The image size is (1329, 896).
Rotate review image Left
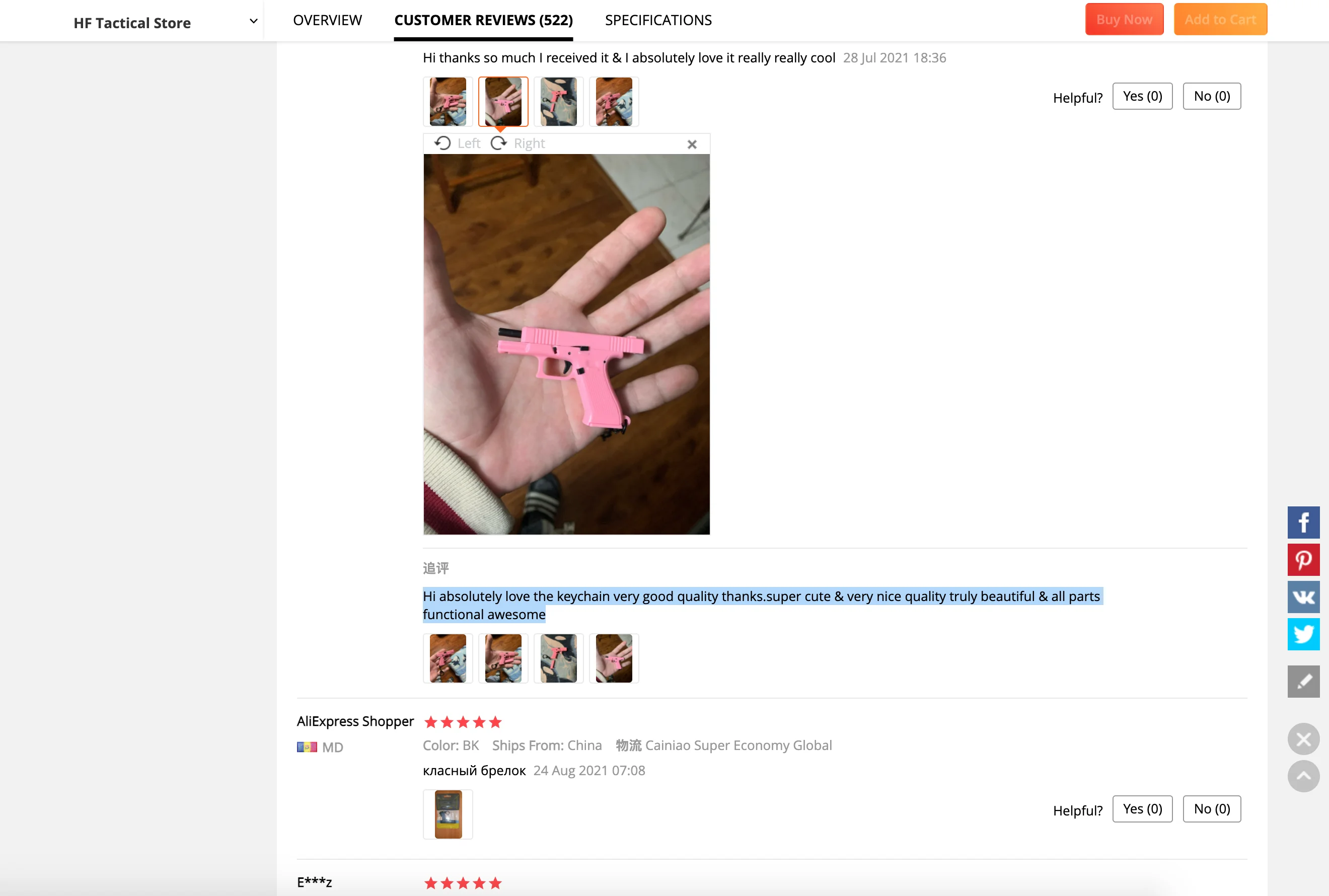point(457,143)
